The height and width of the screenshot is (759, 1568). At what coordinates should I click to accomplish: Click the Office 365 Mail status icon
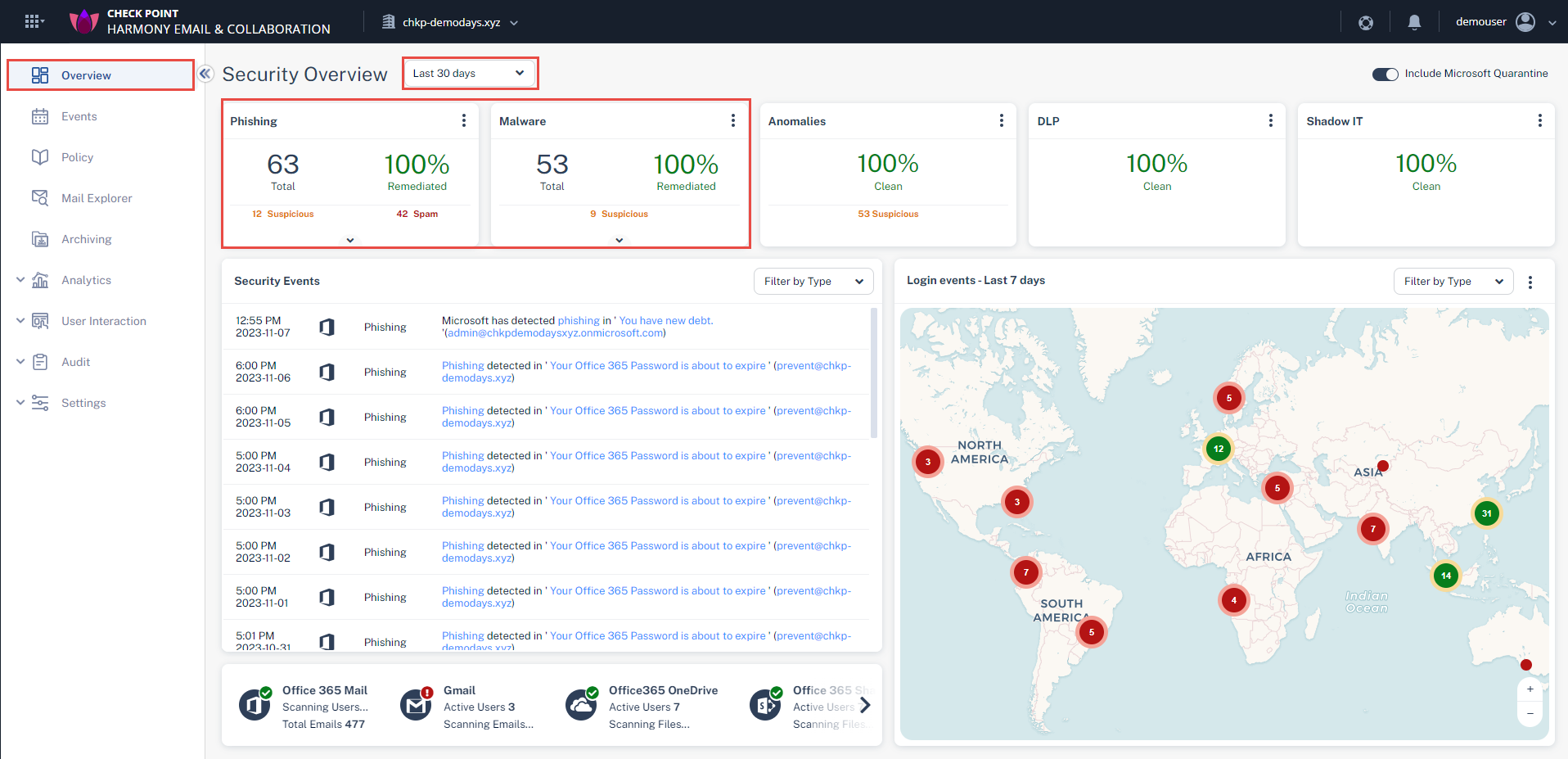[255, 704]
